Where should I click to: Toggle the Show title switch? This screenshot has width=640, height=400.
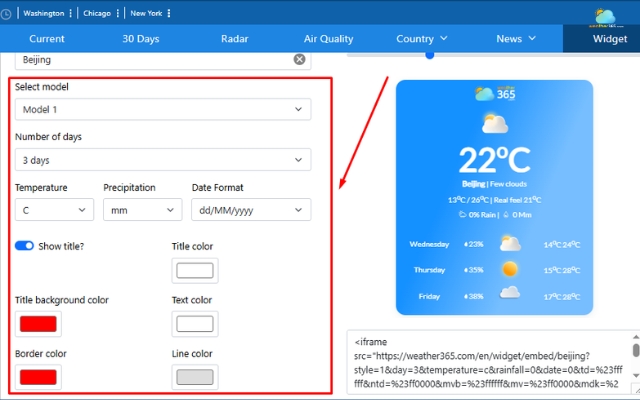coord(24,246)
